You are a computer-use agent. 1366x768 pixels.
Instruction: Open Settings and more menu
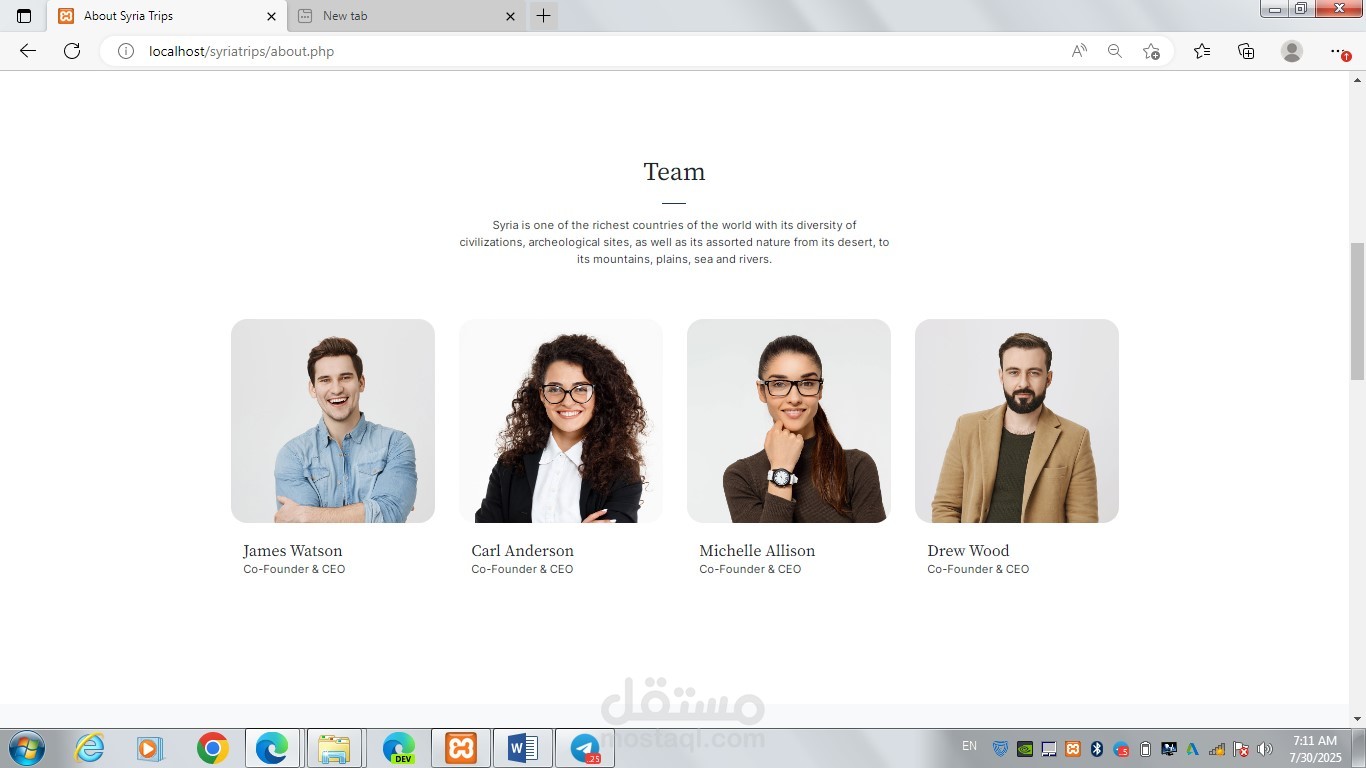pos(1339,51)
